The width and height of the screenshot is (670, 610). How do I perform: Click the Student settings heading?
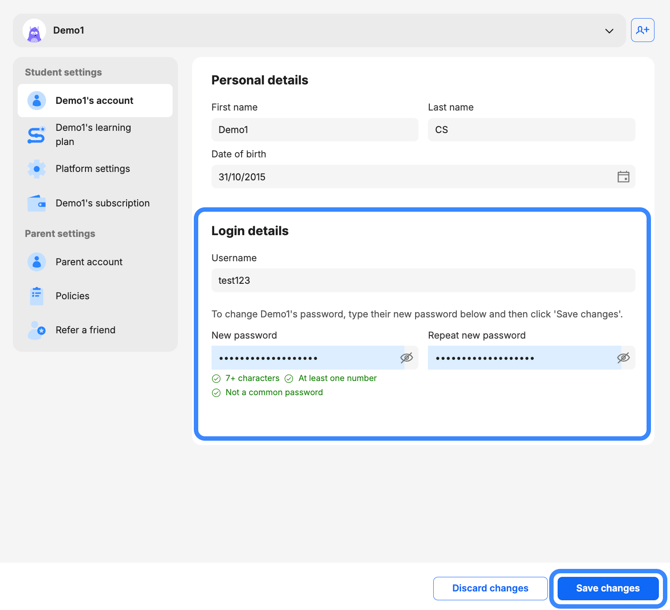[x=63, y=72]
